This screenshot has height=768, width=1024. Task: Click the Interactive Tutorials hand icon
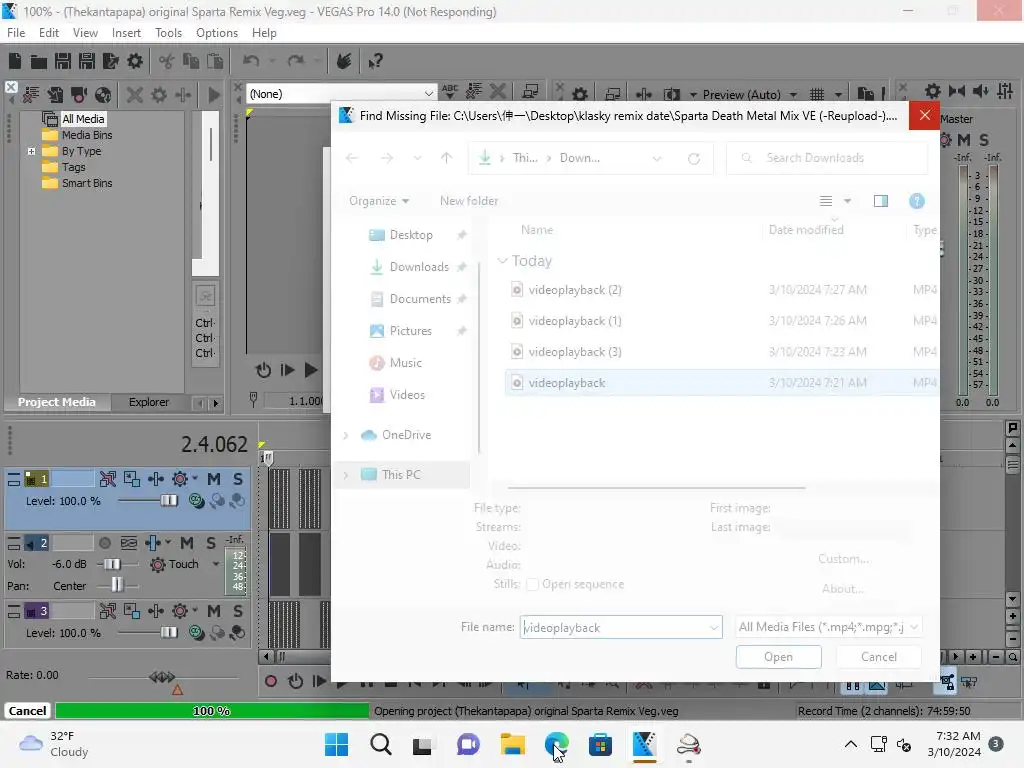344,61
